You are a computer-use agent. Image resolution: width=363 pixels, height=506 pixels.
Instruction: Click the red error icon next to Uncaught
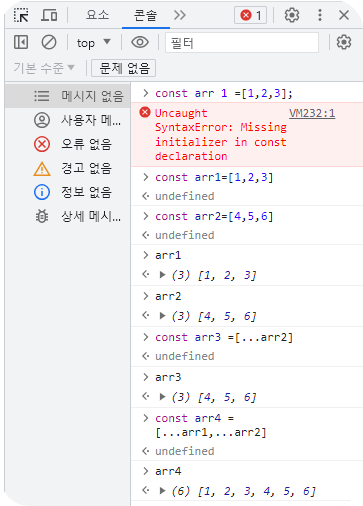145,113
